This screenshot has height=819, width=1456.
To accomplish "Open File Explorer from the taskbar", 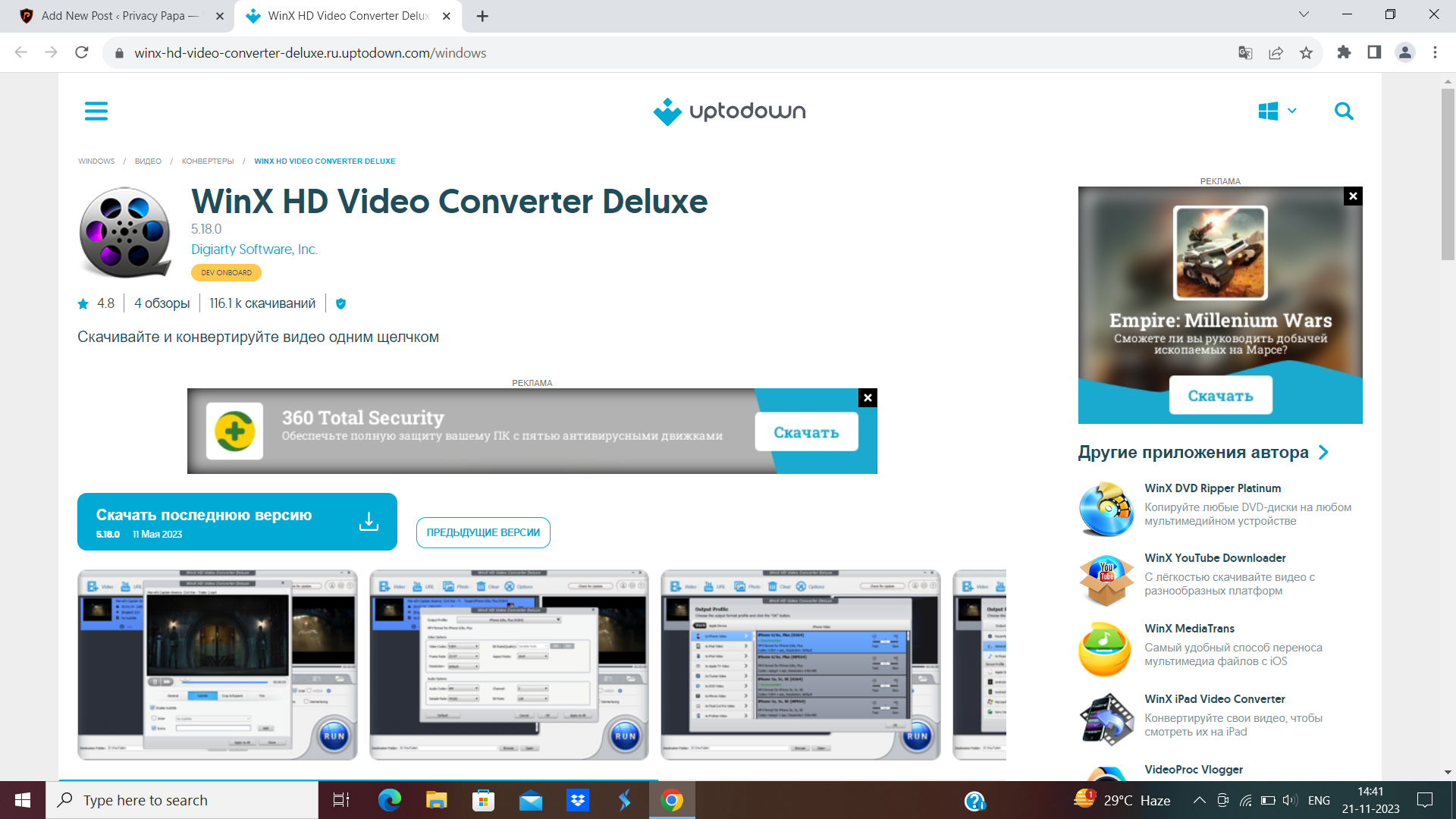I will tap(437, 800).
